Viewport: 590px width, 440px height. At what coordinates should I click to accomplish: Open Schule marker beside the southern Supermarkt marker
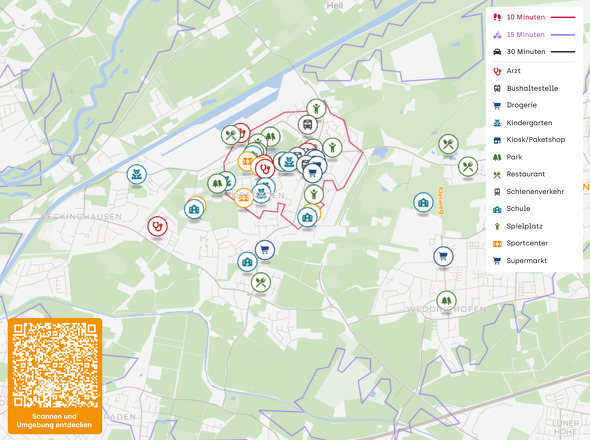(247, 262)
